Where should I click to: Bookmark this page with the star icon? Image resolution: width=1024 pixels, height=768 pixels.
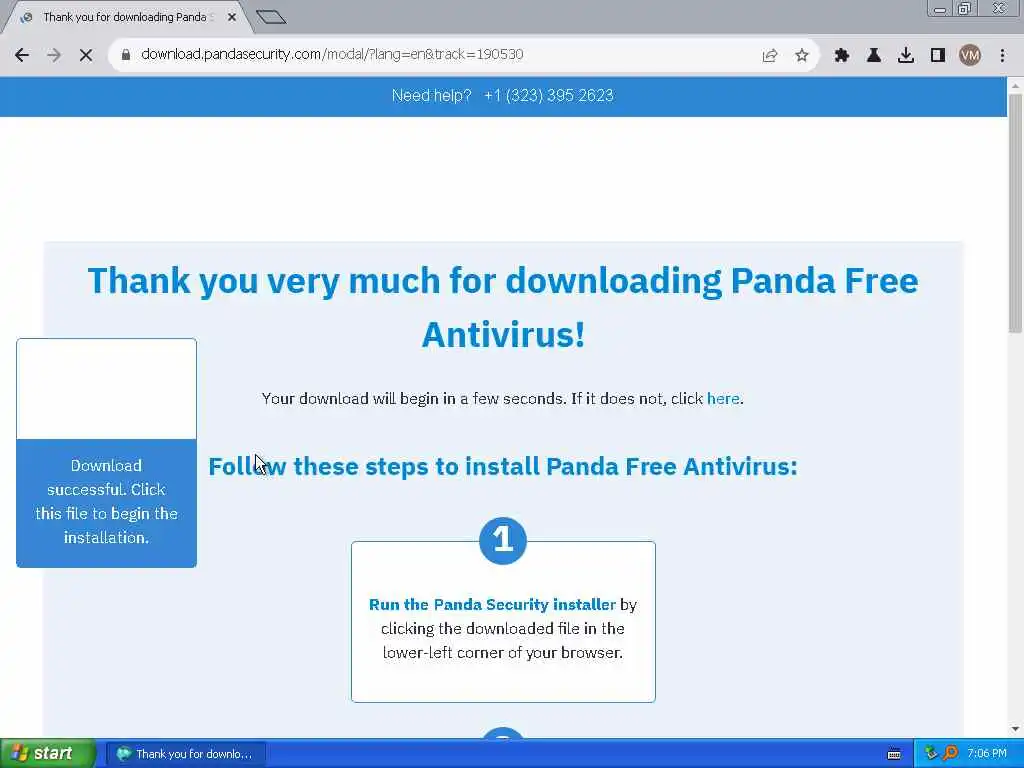coord(802,56)
